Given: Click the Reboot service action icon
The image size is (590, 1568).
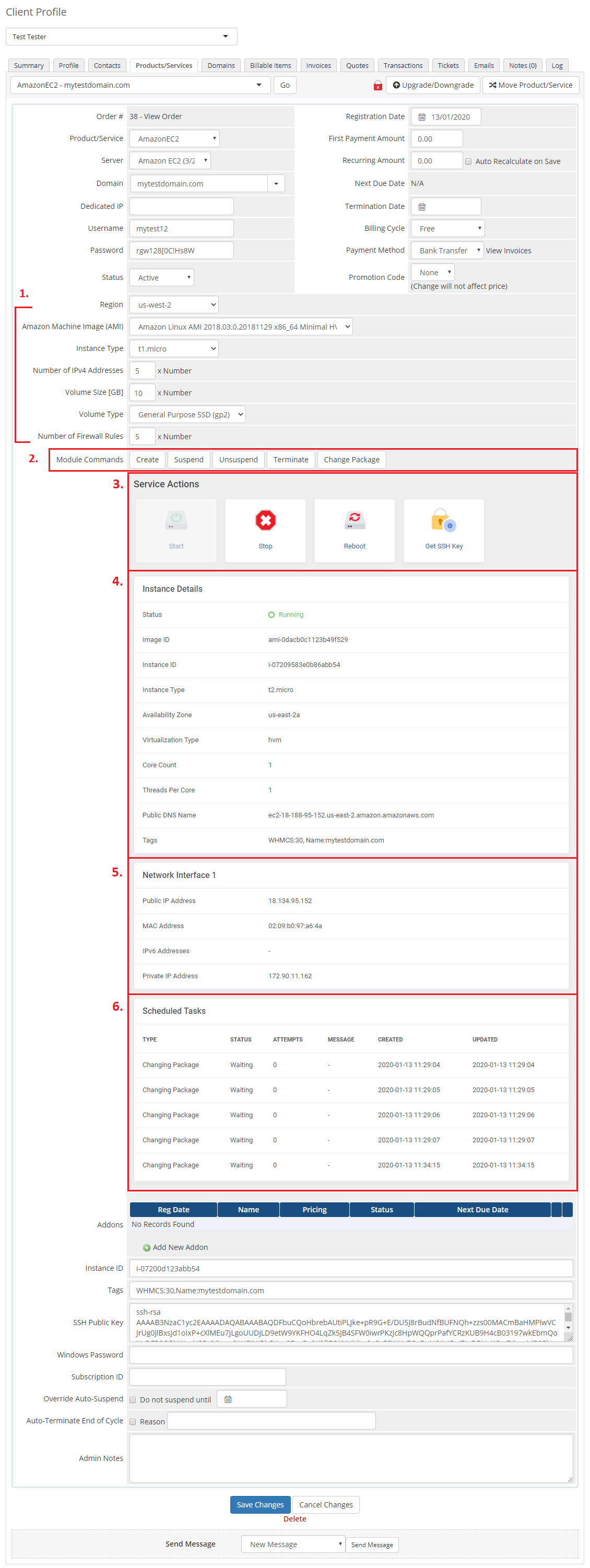Looking at the screenshot, I should click(x=355, y=520).
